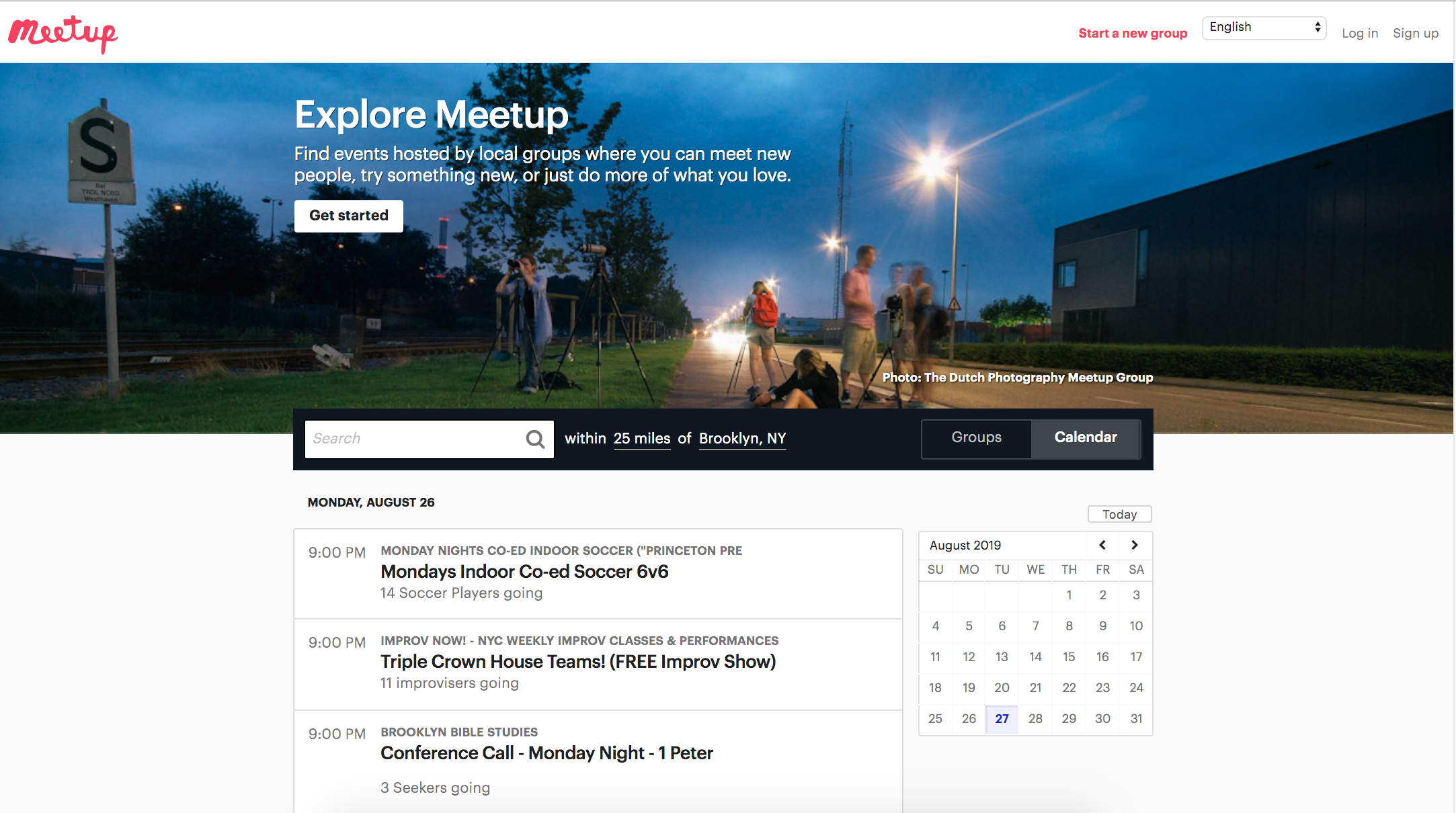Click the Today button

click(1119, 514)
